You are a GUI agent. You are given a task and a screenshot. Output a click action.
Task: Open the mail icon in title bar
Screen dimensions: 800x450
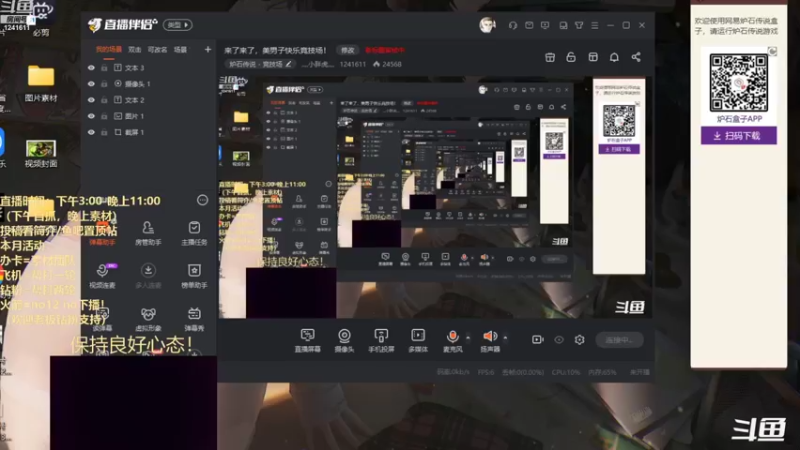point(529,25)
